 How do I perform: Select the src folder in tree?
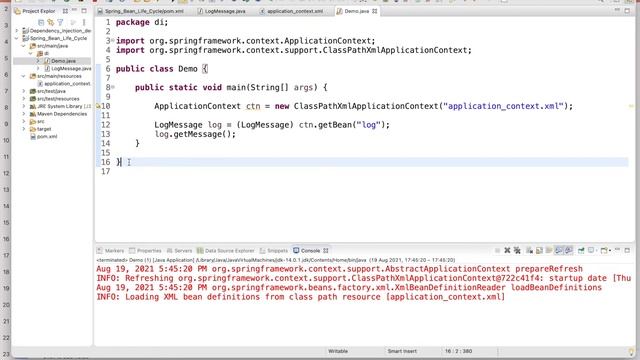[41, 121]
